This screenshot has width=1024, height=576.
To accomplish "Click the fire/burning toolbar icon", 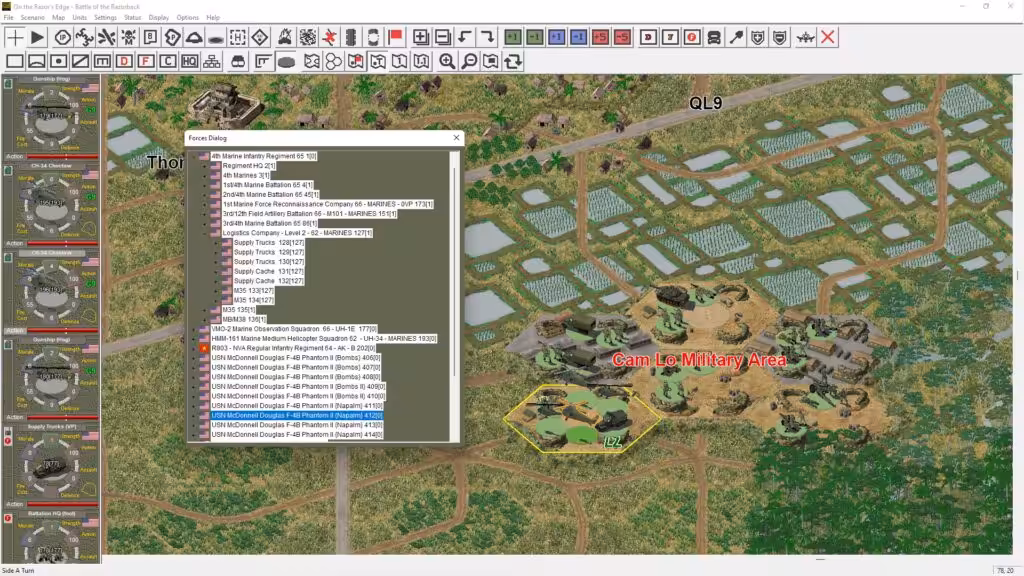I will (x=285, y=37).
